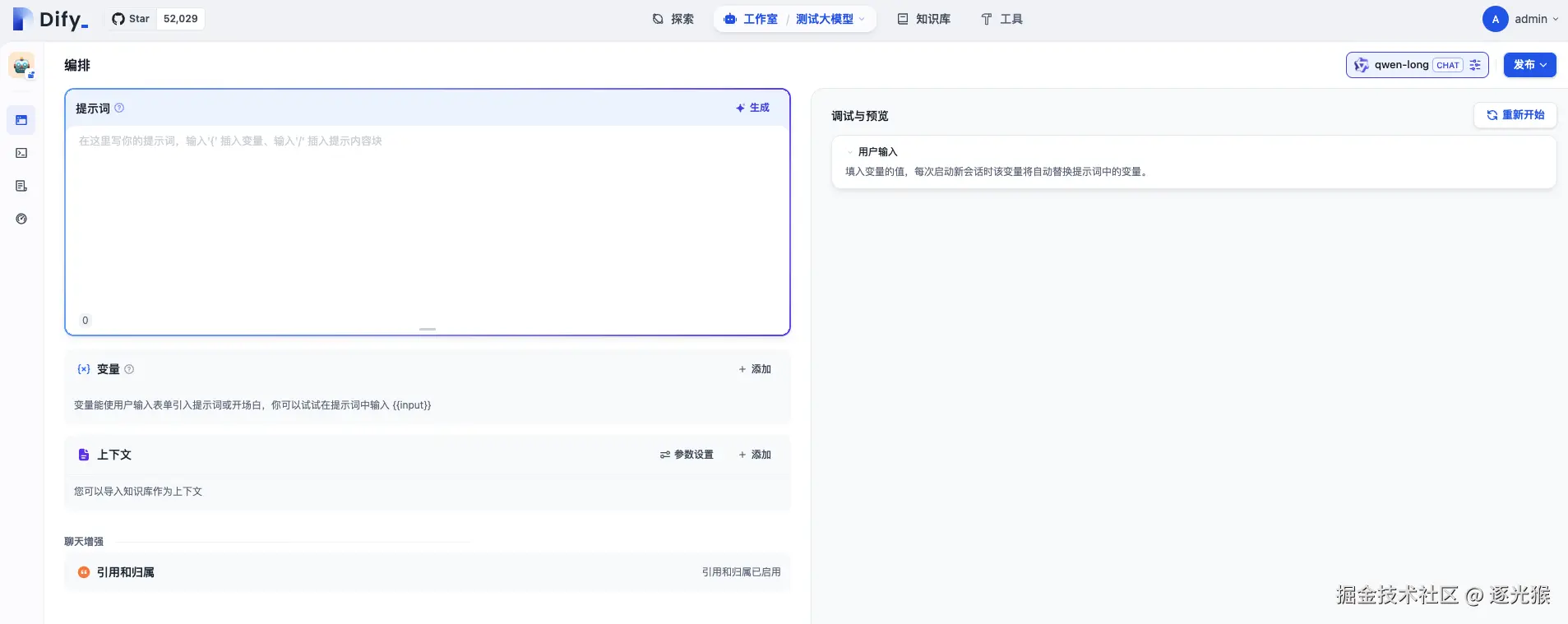Open the 探索 tab

tap(673, 19)
